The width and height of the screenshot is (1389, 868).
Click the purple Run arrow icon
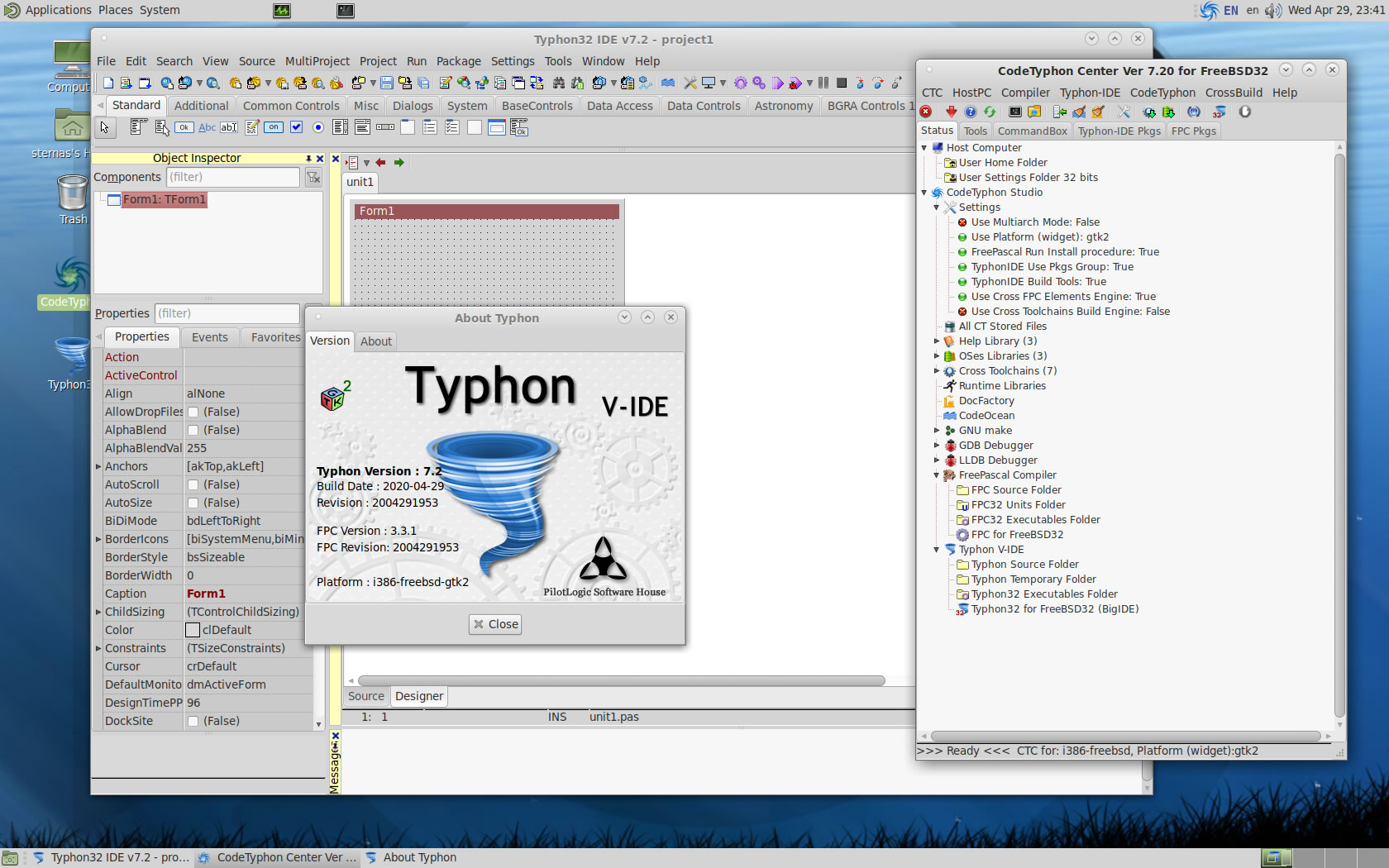778,83
